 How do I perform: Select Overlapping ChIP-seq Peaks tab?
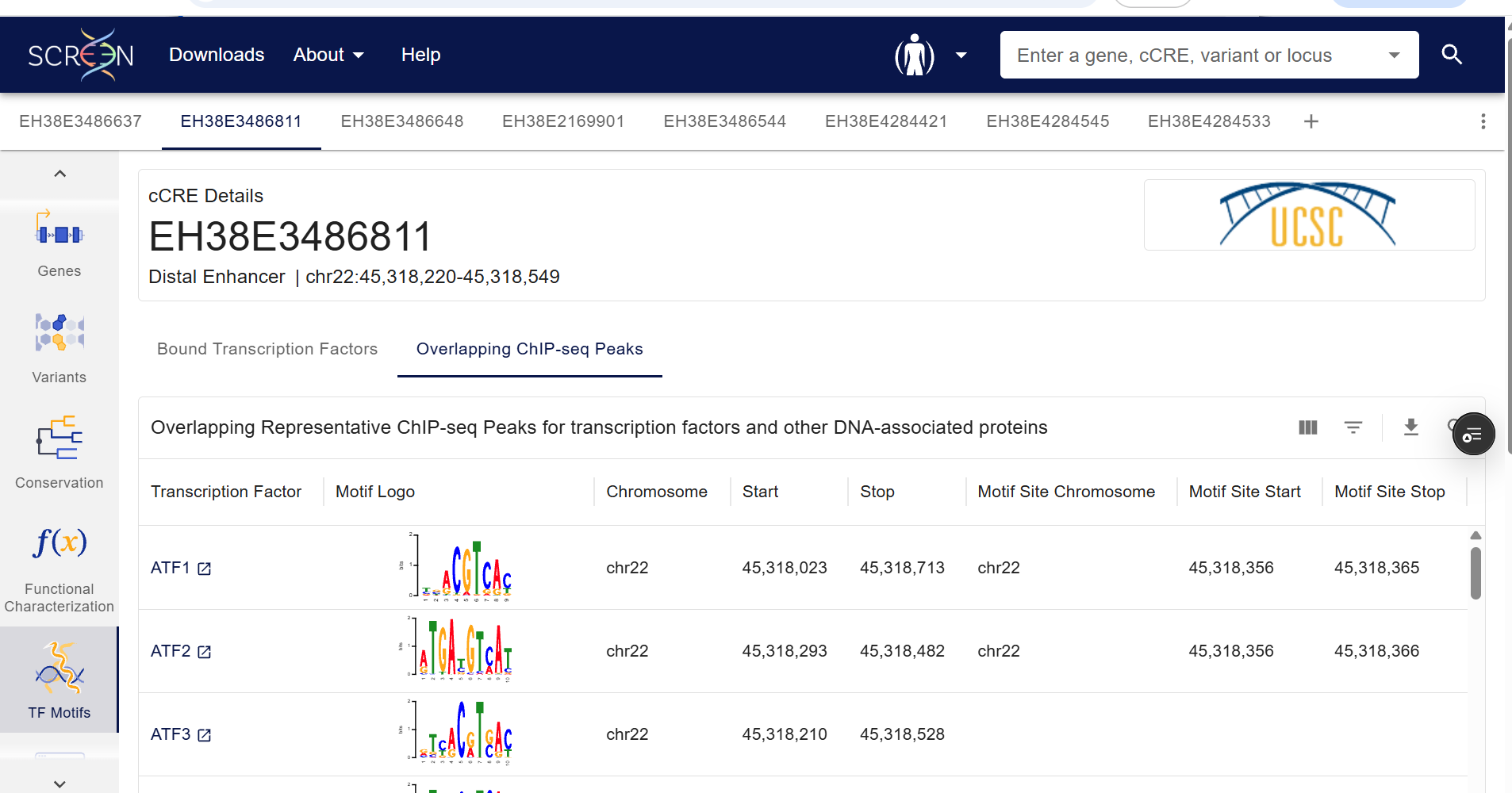pyautogui.click(x=530, y=349)
